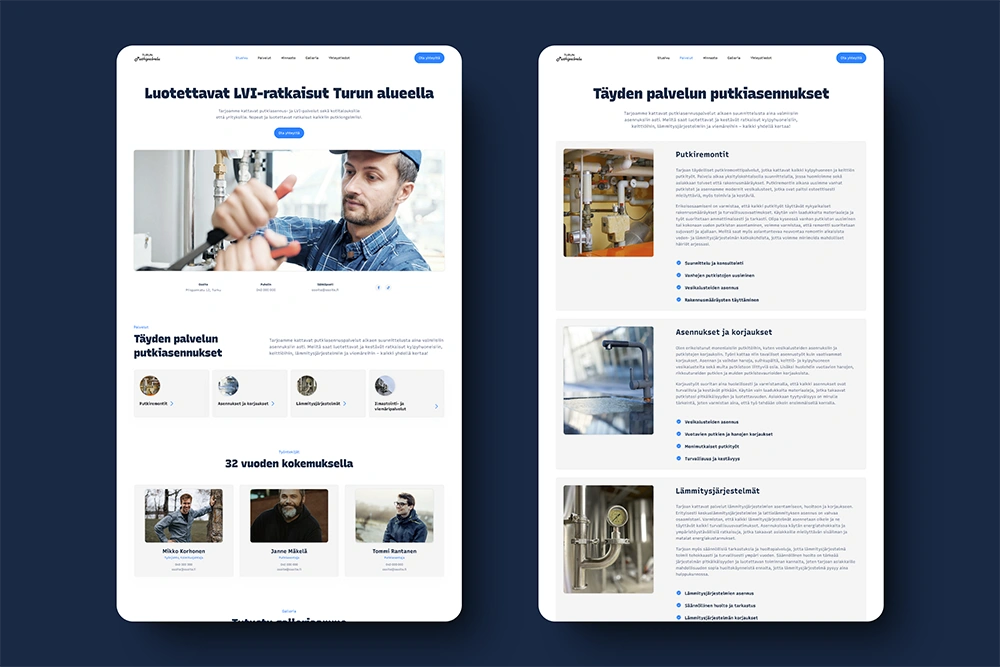Viewport: 1000px width, 667px height.
Task: Click the check icon beside 'Vanhojen putkistojen uusiminen'
Action: coord(679,275)
